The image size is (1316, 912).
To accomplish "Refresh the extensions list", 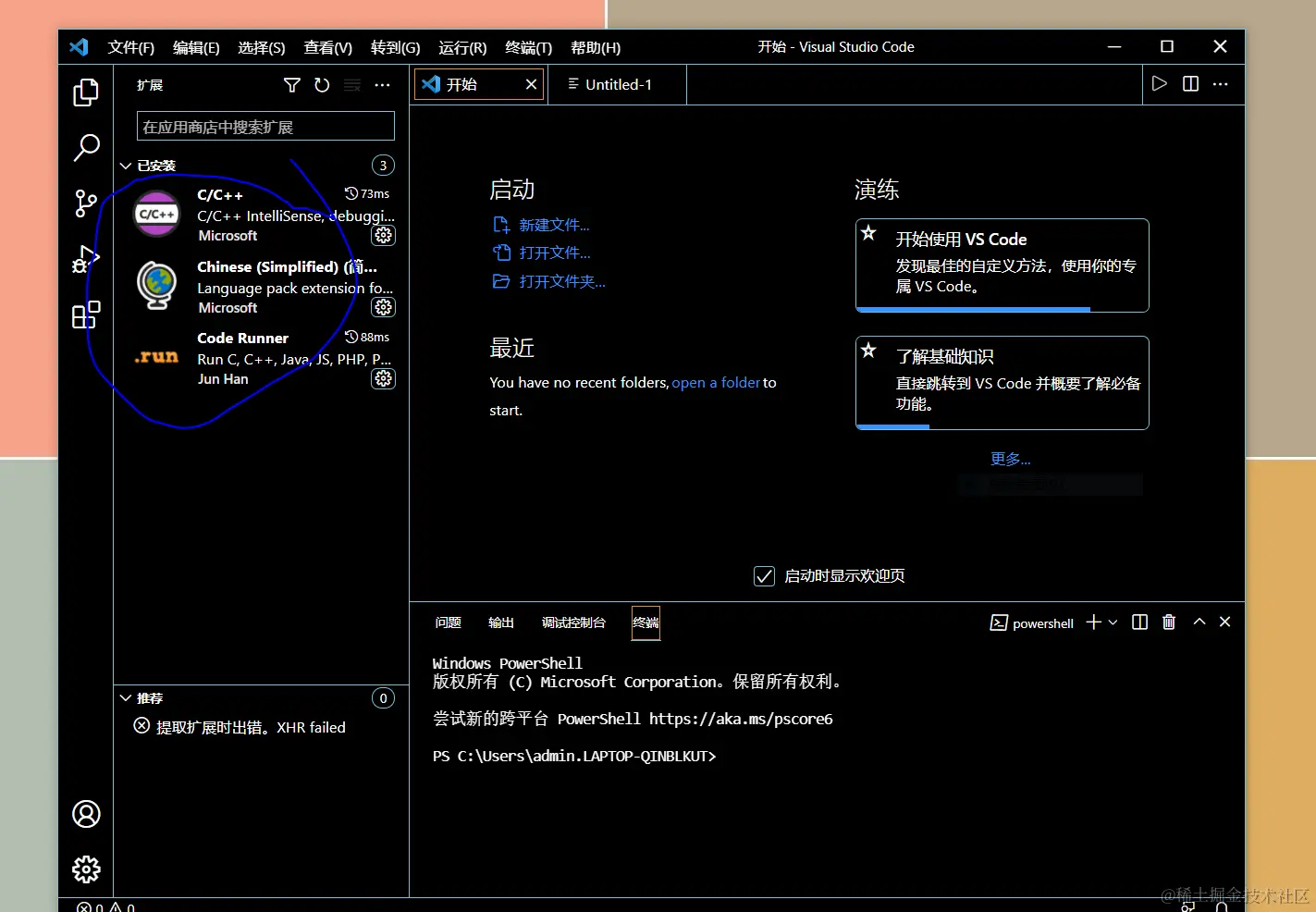I will [x=322, y=85].
